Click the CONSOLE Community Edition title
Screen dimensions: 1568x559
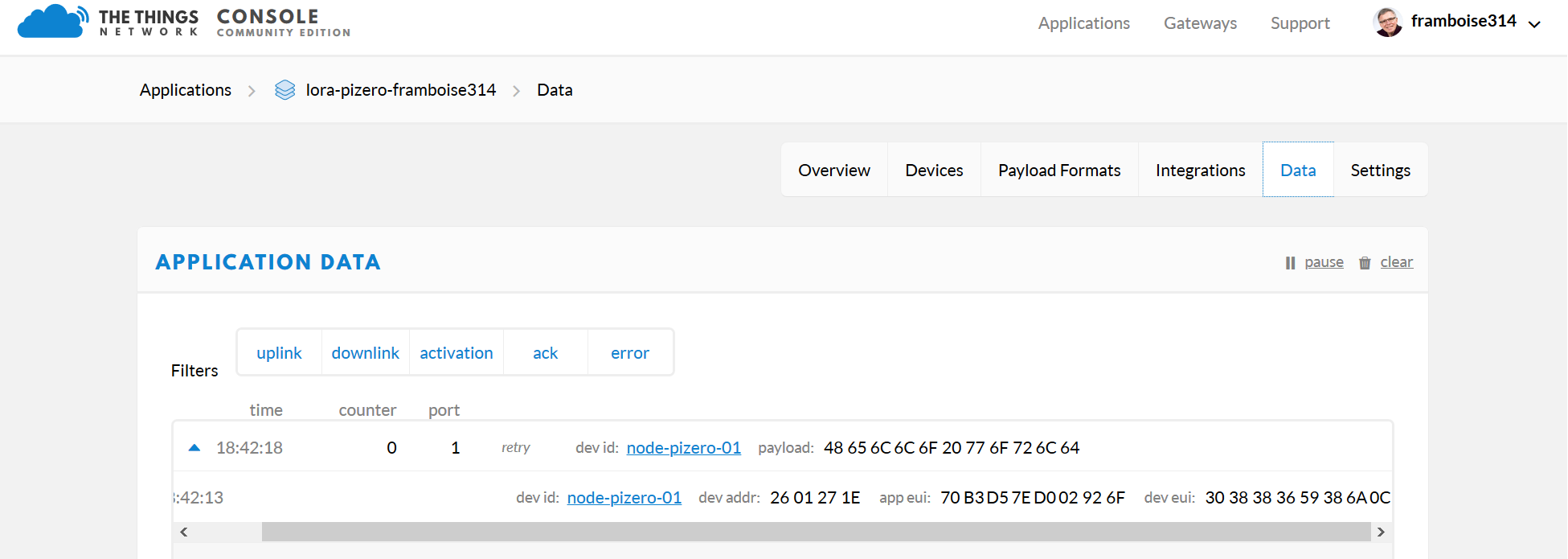coord(284,23)
